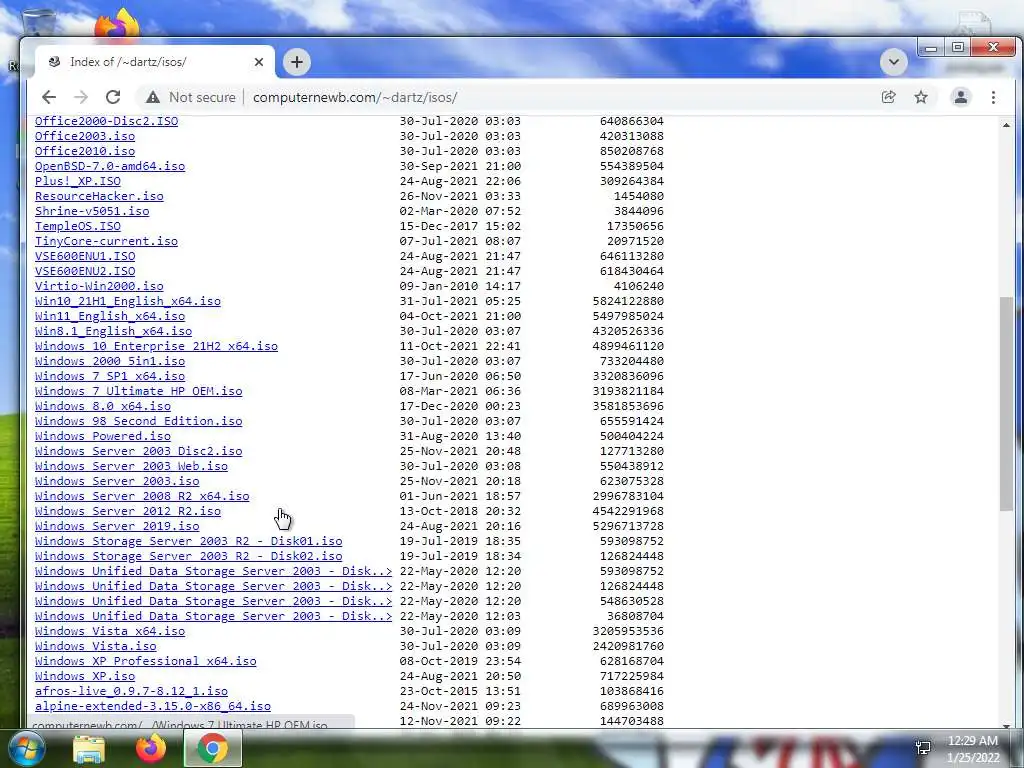Click Windows Server 2003 Disc2.iso link
1024x768 pixels.
point(138,451)
